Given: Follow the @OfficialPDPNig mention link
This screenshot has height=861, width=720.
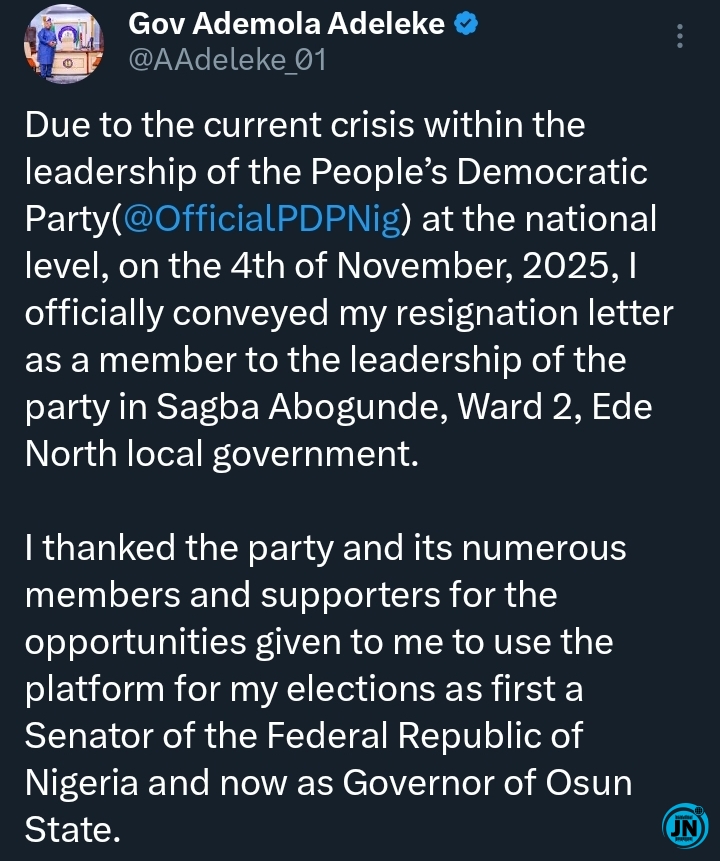Looking at the screenshot, I should [x=261, y=219].
